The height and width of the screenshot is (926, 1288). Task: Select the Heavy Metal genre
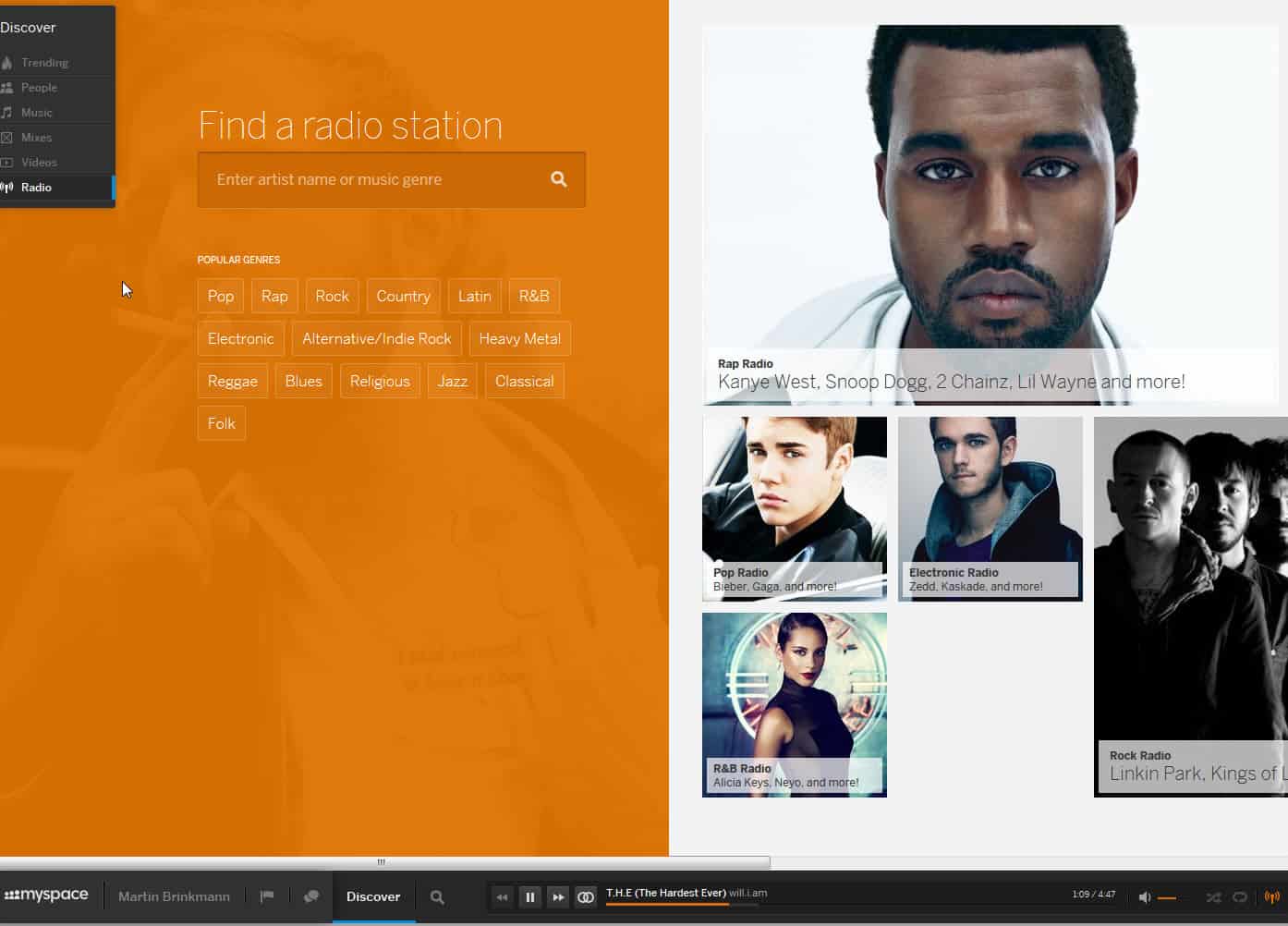tap(520, 338)
